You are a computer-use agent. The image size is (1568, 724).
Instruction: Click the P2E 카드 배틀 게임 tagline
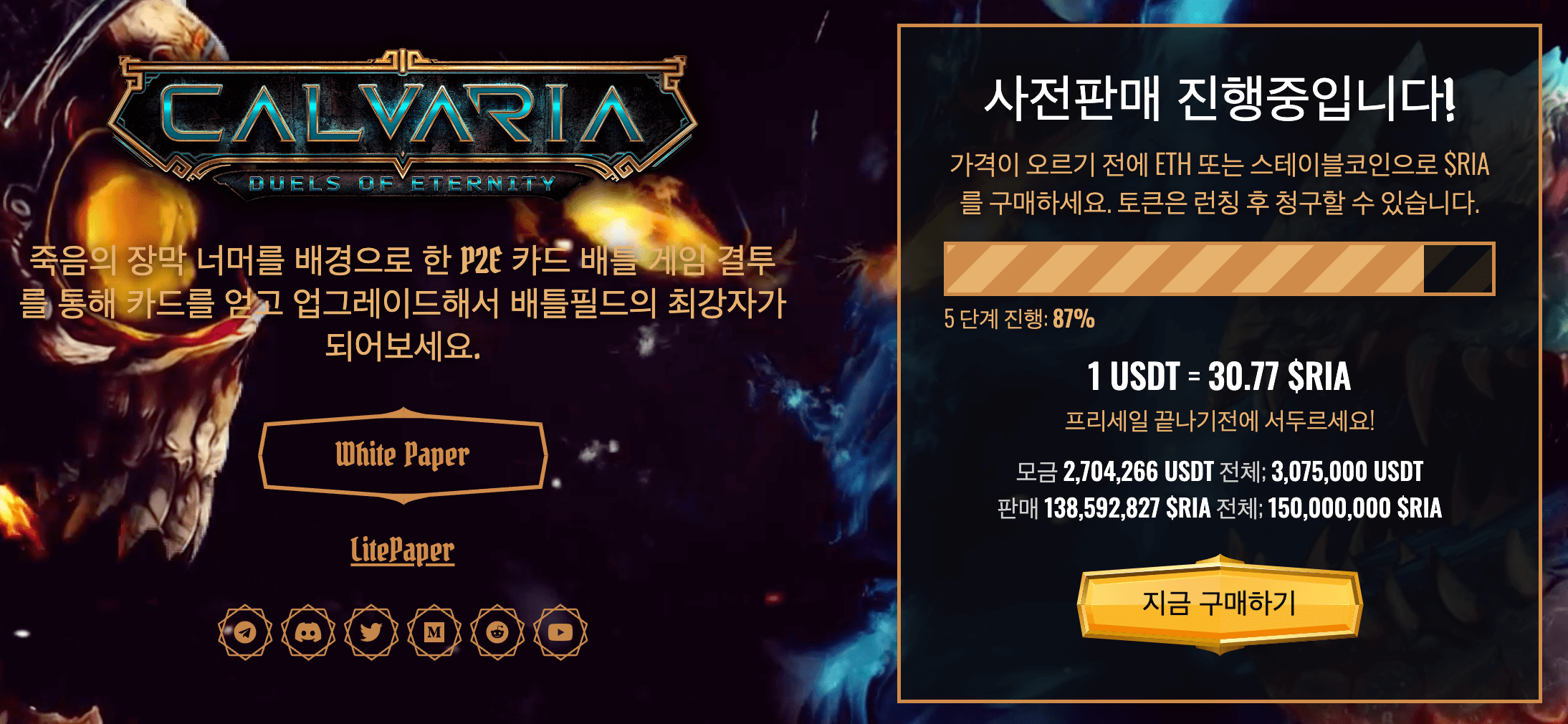(402, 303)
